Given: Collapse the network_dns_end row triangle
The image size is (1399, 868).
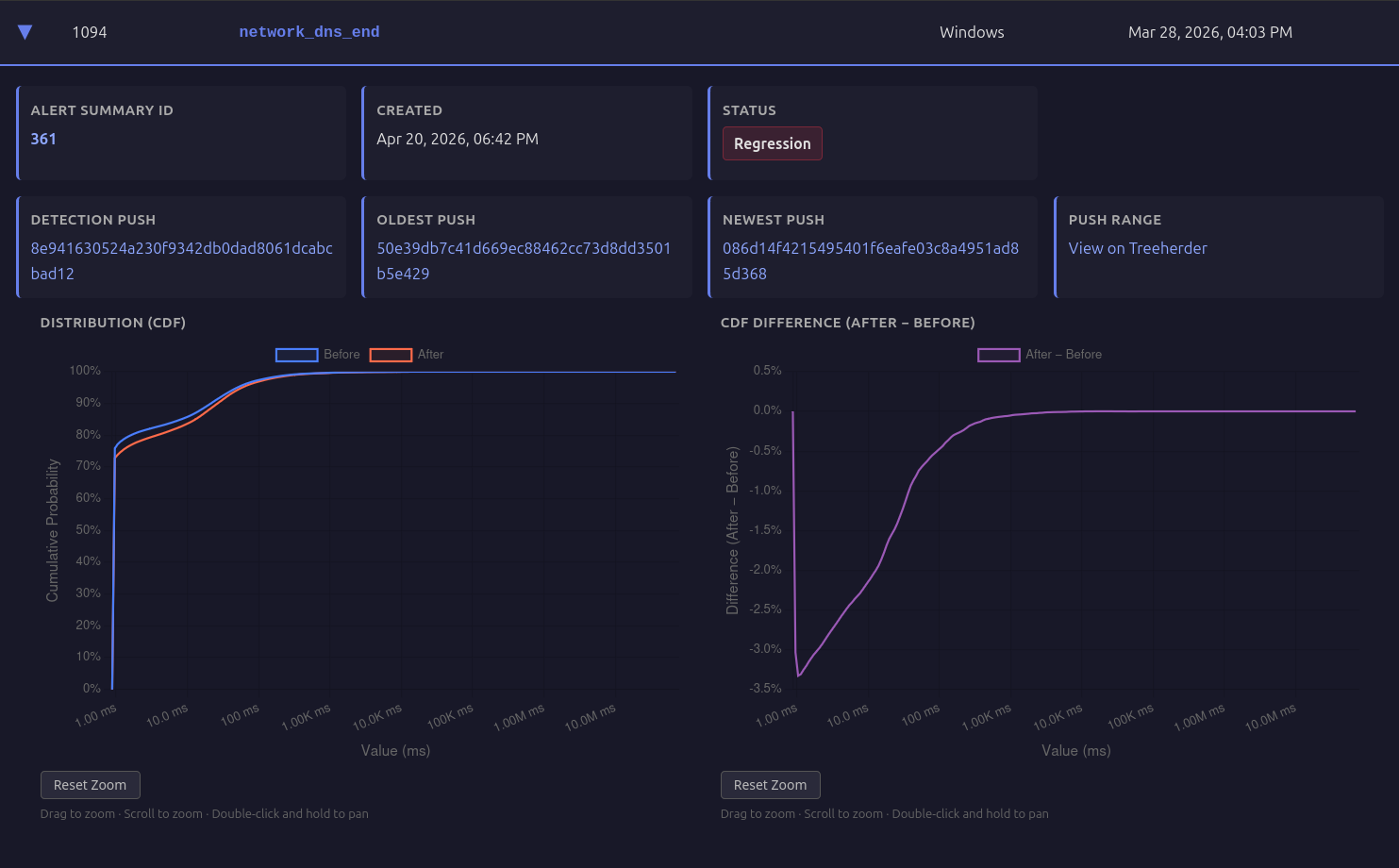Looking at the screenshot, I should (x=25, y=32).
